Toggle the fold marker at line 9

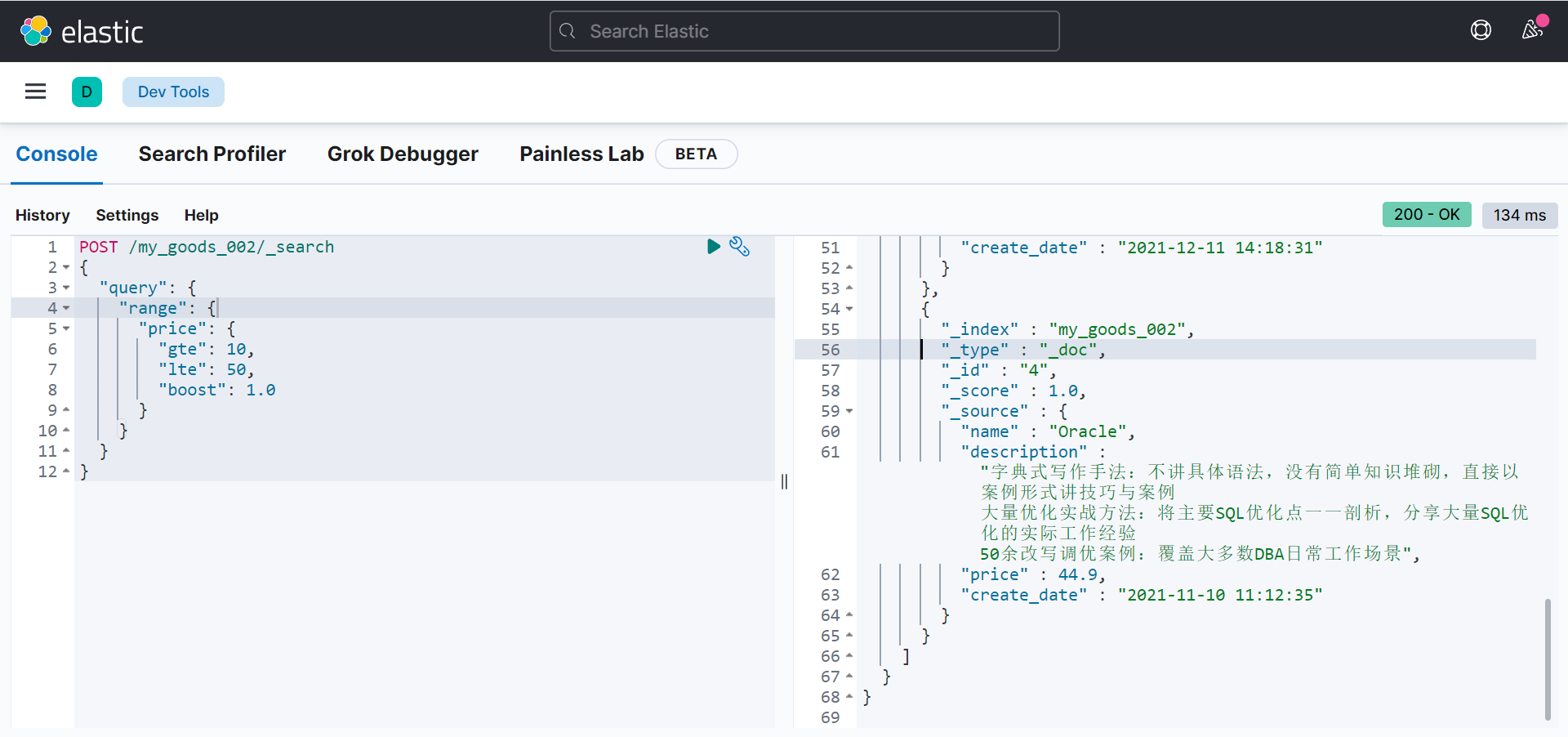66,409
